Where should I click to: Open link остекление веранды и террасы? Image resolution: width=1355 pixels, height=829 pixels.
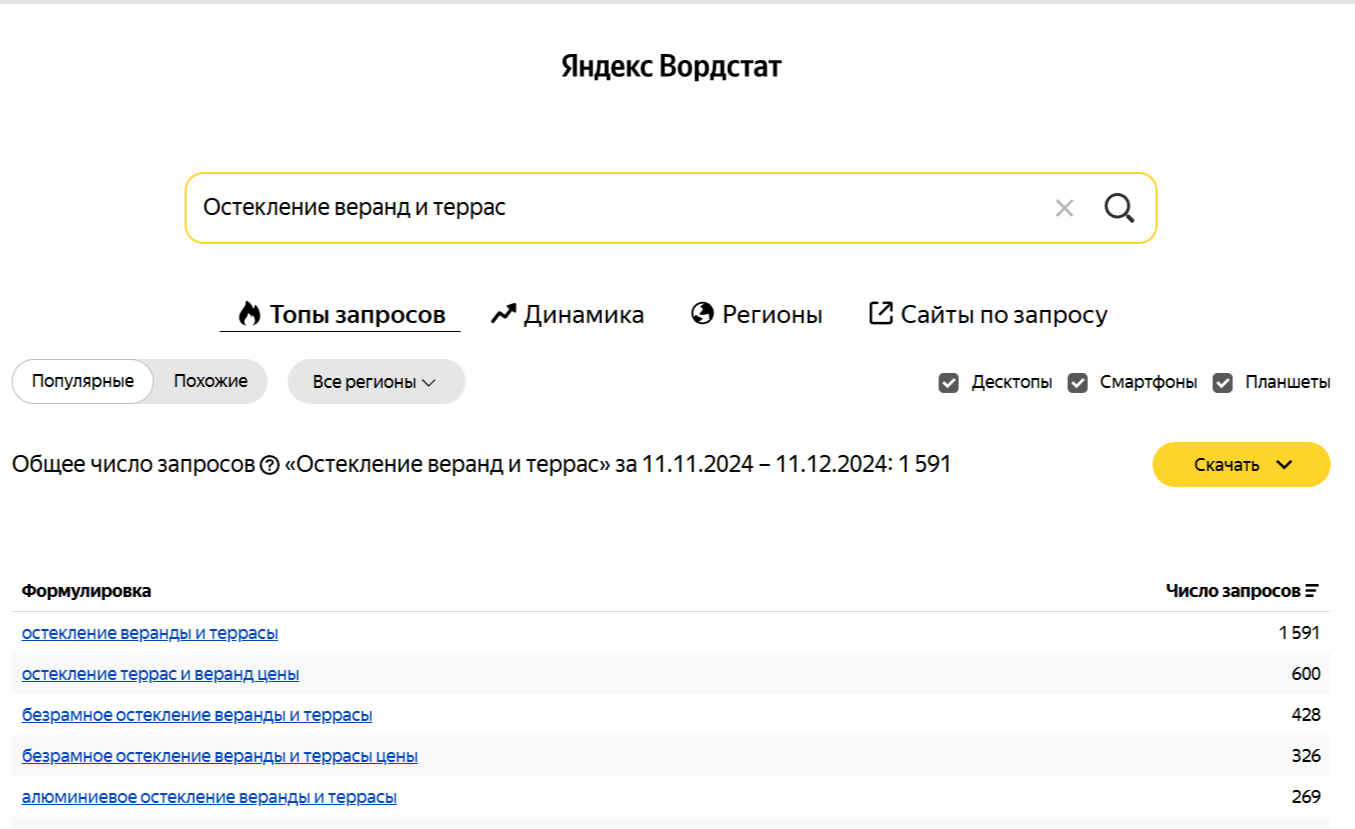click(x=150, y=633)
